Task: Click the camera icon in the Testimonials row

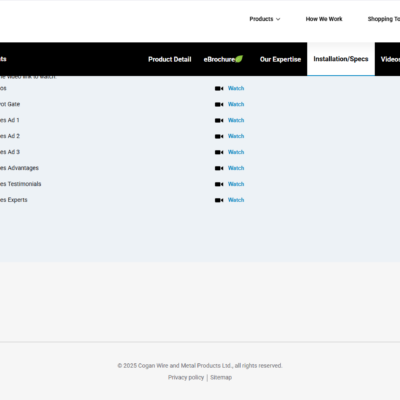Action: point(219,184)
